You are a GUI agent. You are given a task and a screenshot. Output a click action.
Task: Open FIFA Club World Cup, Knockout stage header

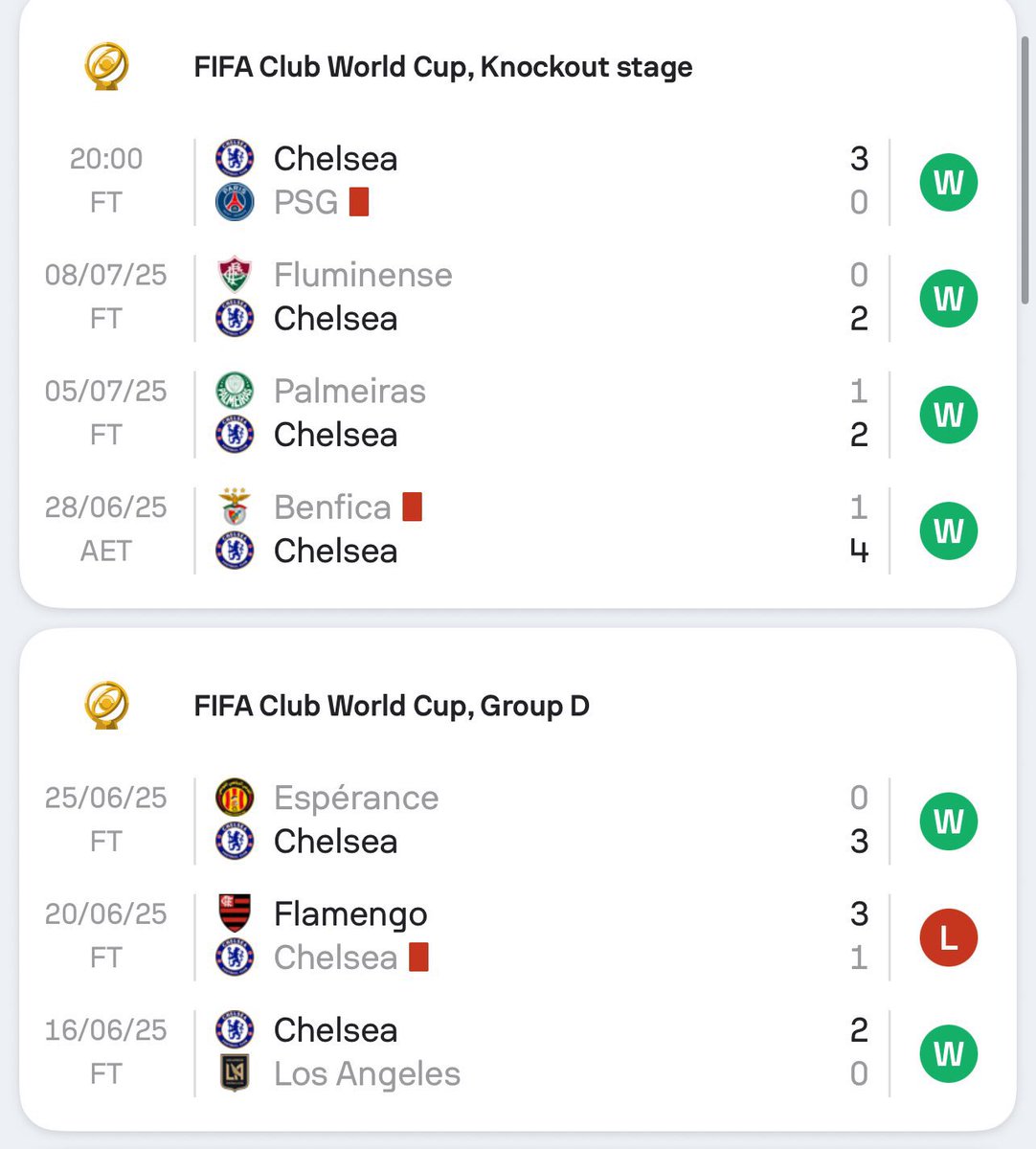(442, 67)
